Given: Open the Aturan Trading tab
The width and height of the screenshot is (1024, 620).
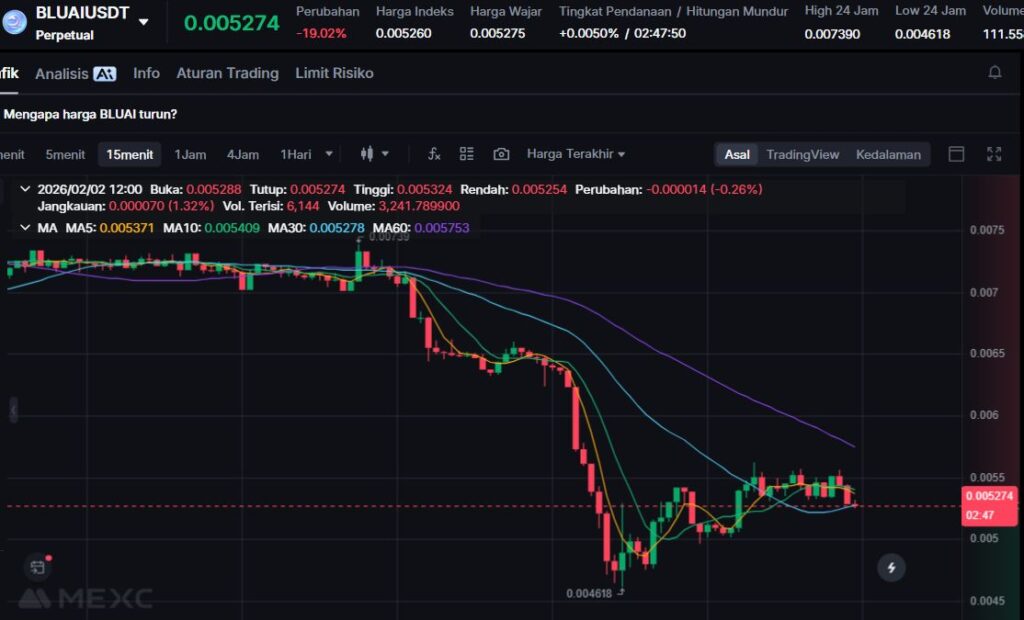Looking at the screenshot, I should [x=227, y=73].
